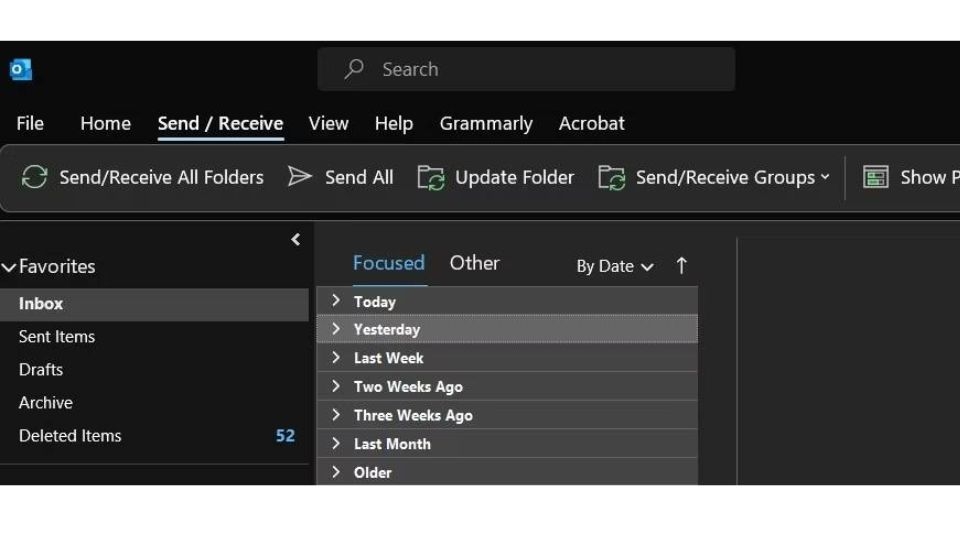Image resolution: width=960 pixels, height=540 pixels.
Task: Collapse the Favorites section
Action: [9, 268]
